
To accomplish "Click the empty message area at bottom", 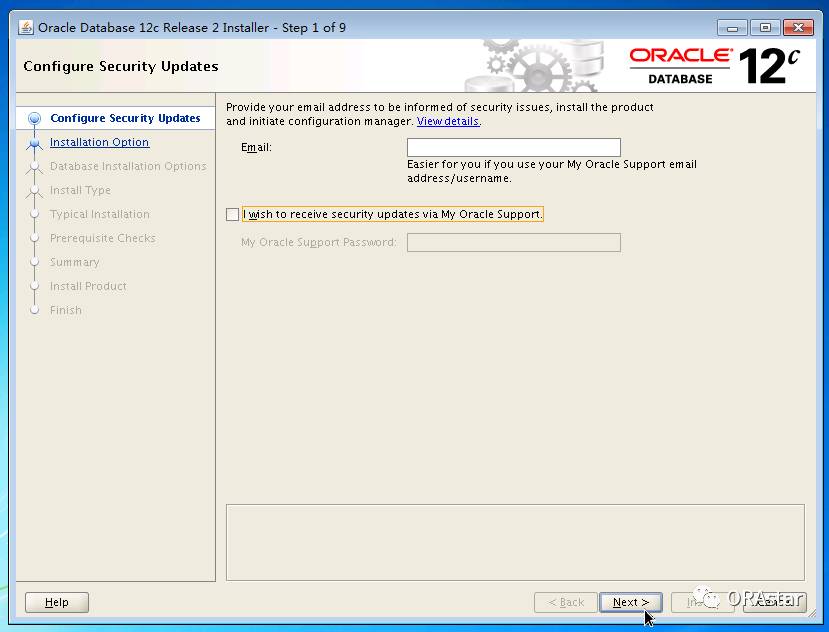I will pos(515,542).
